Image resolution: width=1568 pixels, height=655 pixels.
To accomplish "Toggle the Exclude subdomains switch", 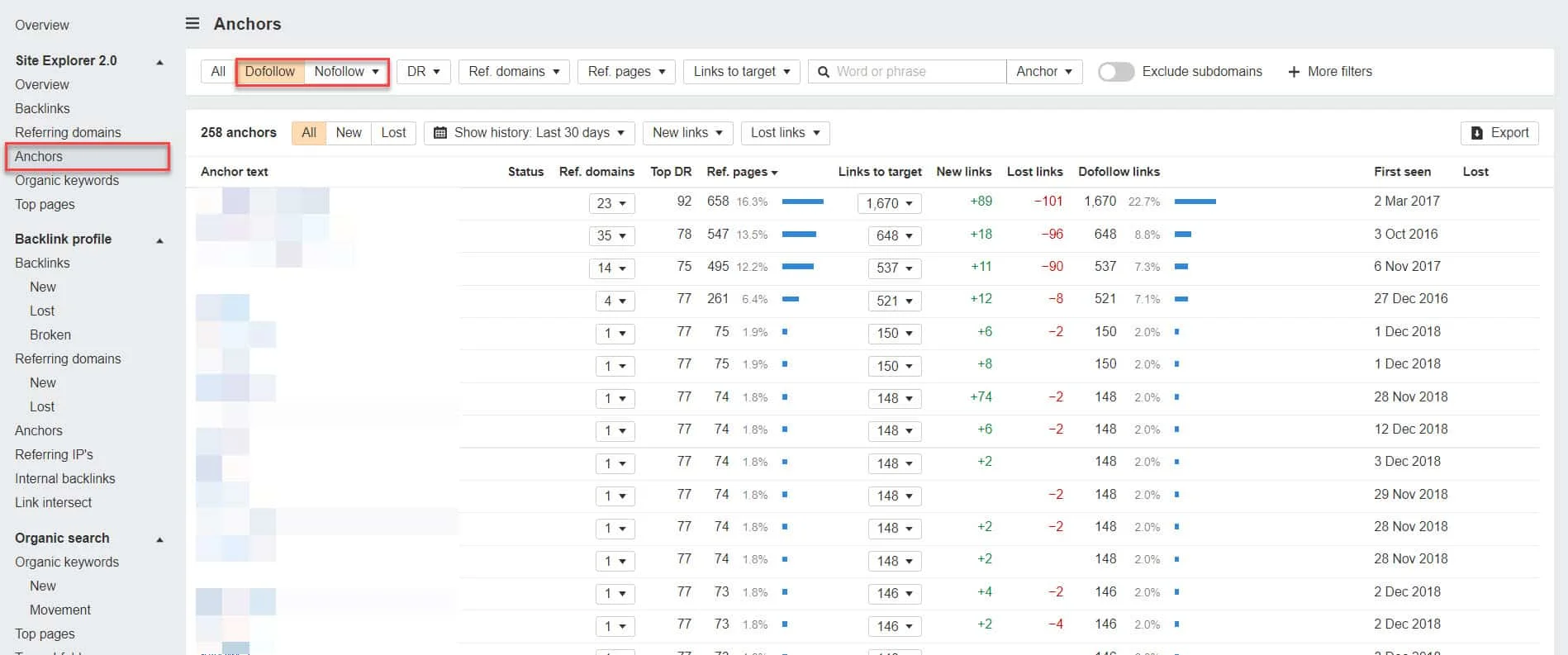I will coord(1115,72).
